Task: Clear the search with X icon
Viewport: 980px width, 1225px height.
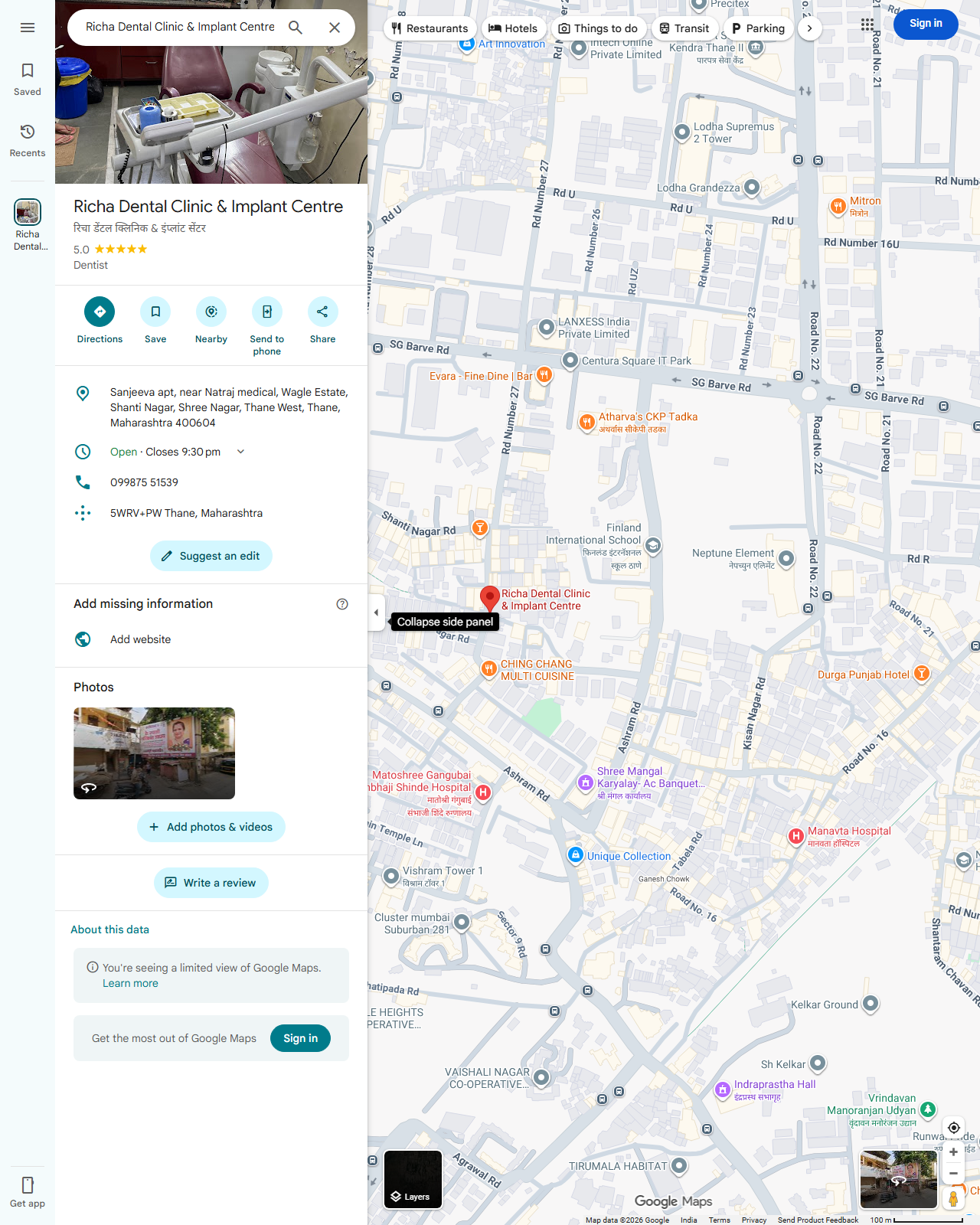Action: pos(335,28)
